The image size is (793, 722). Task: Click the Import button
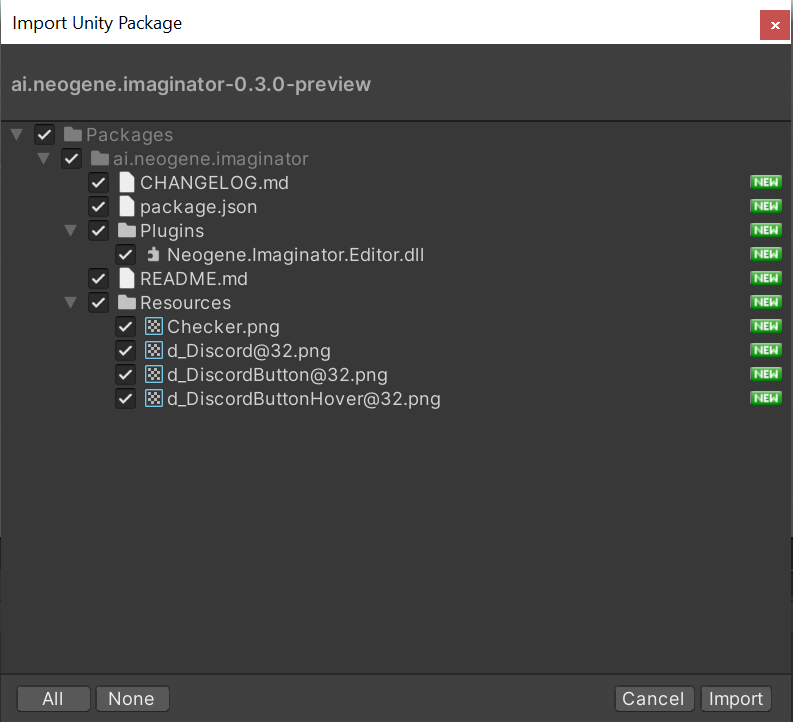pos(736,699)
